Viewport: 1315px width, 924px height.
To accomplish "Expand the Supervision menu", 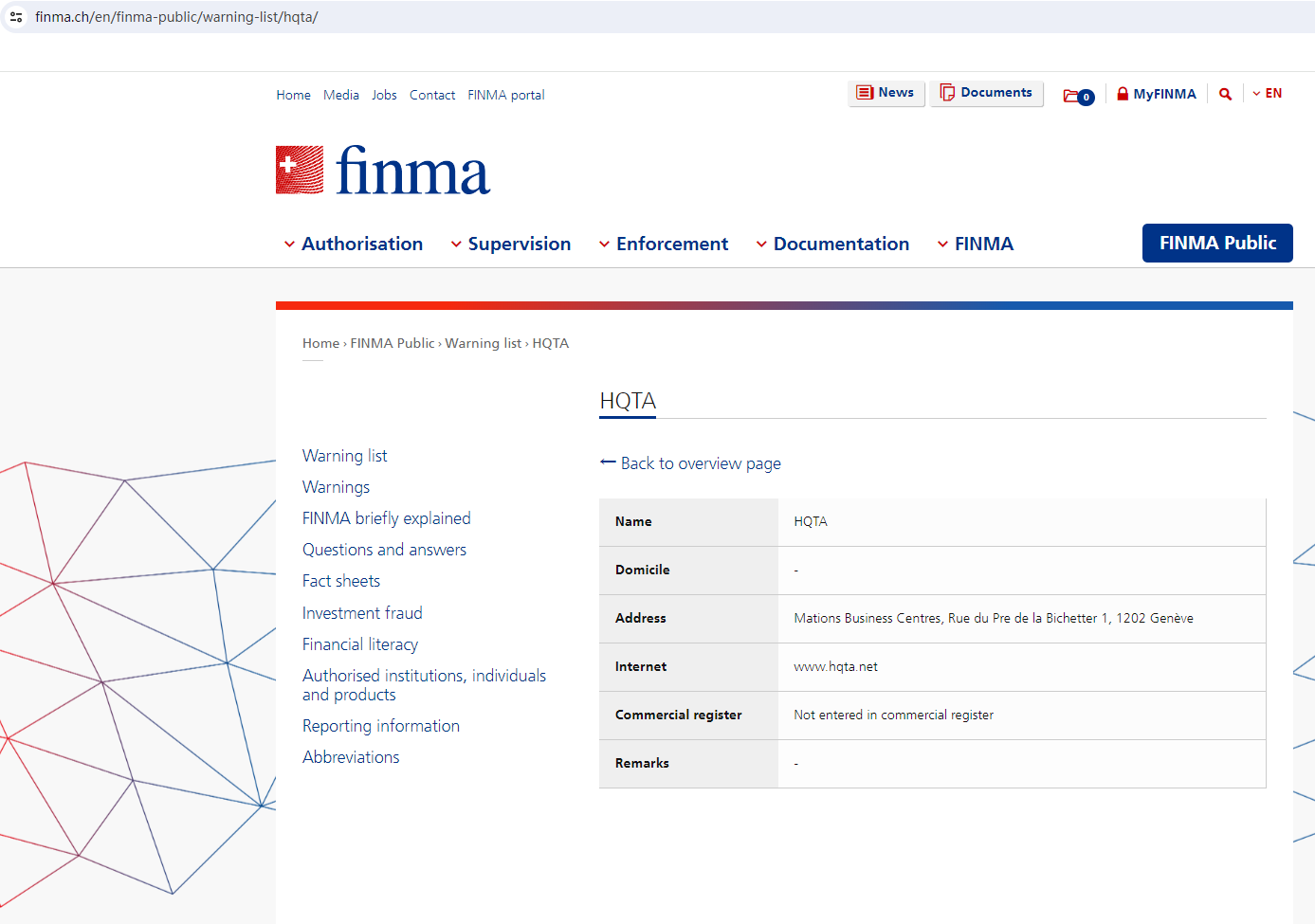I will pos(510,244).
